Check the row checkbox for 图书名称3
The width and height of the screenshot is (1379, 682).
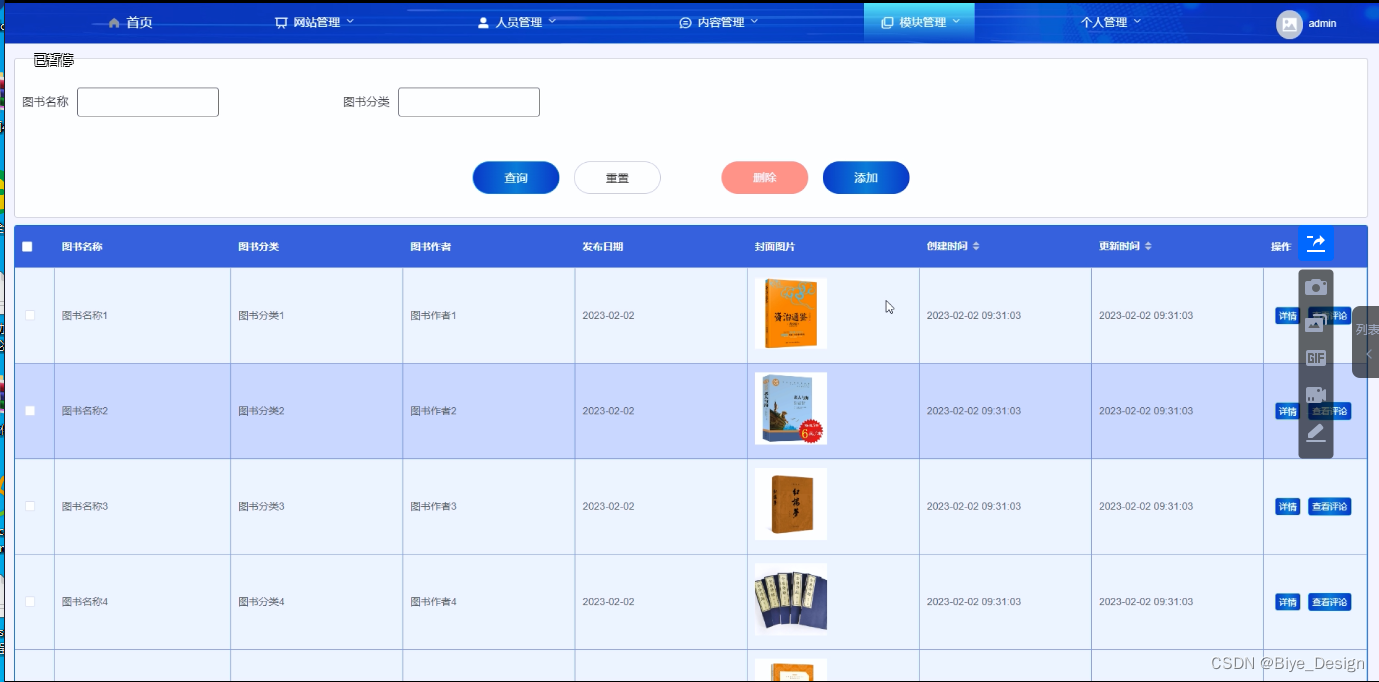[x=30, y=506]
